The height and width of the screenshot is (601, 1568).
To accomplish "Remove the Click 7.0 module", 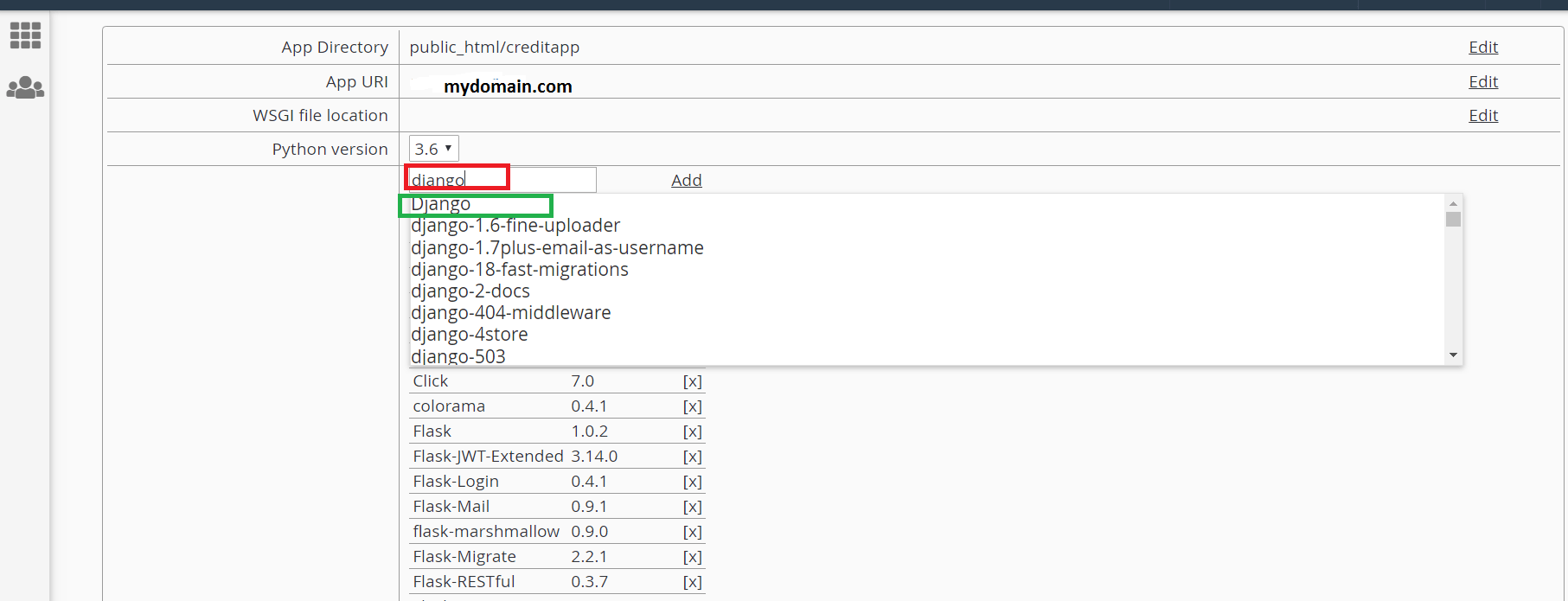I will pyautogui.click(x=693, y=381).
